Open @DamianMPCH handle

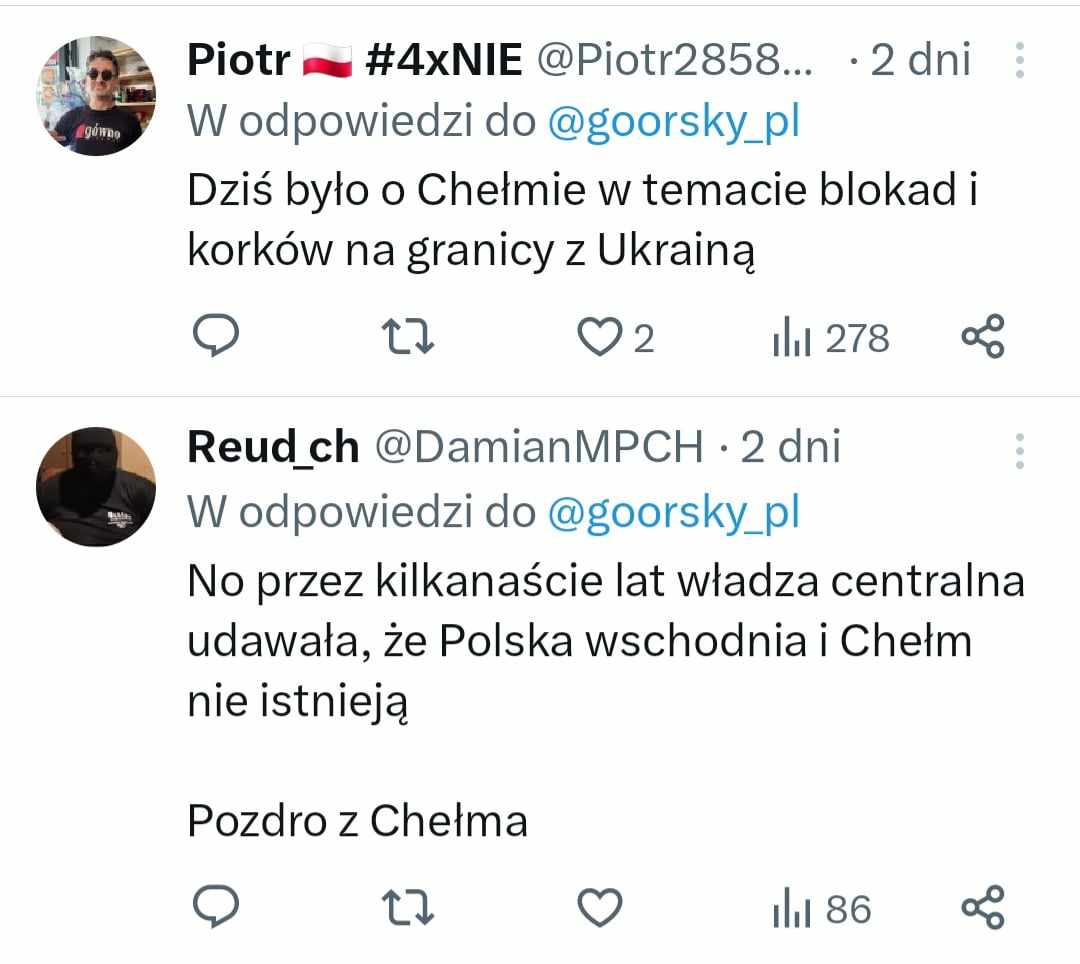click(539, 448)
